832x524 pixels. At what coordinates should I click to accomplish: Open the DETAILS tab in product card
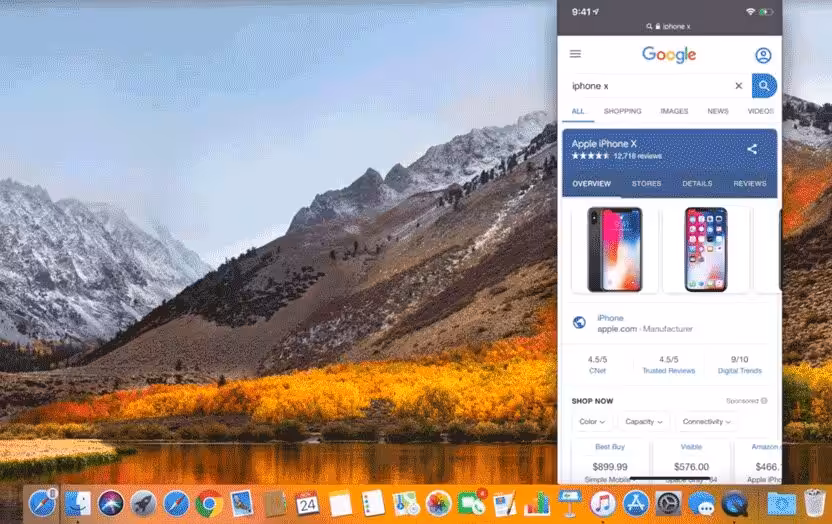(x=697, y=184)
